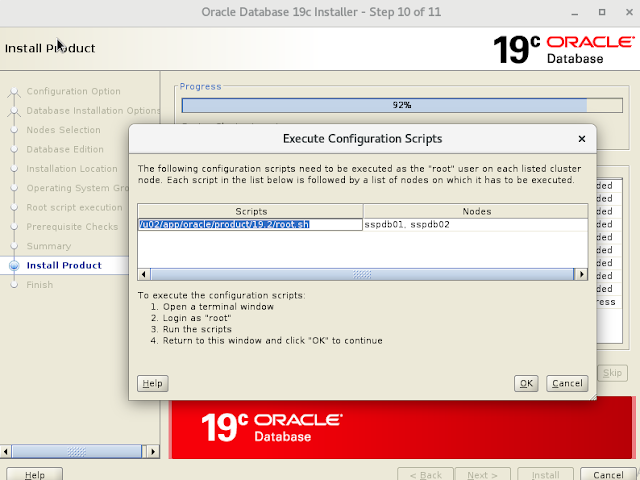Click the scripts table right scroll arrow

(581, 274)
